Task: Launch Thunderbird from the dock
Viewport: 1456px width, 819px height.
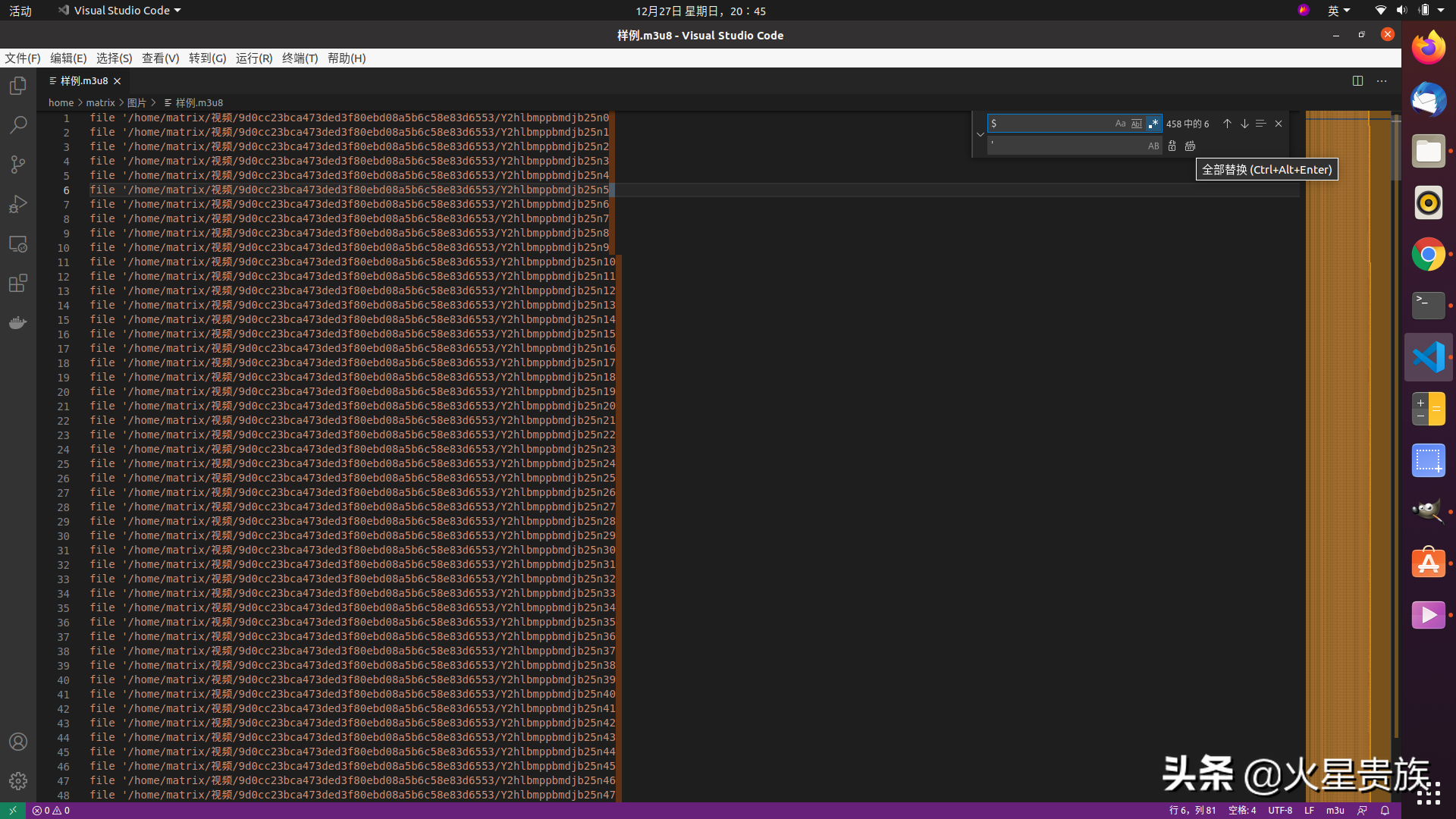Action: [x=1429, y=99]
